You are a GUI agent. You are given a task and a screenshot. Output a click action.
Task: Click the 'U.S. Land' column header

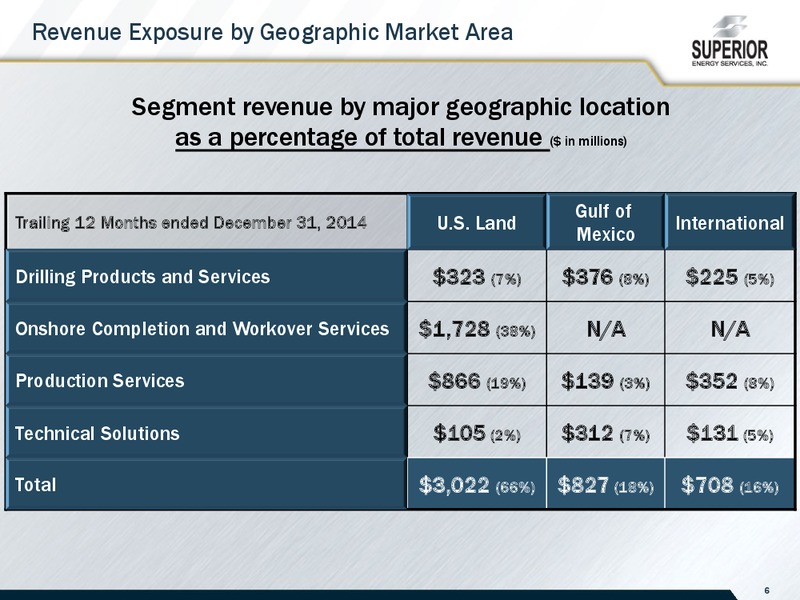(477, 222)
